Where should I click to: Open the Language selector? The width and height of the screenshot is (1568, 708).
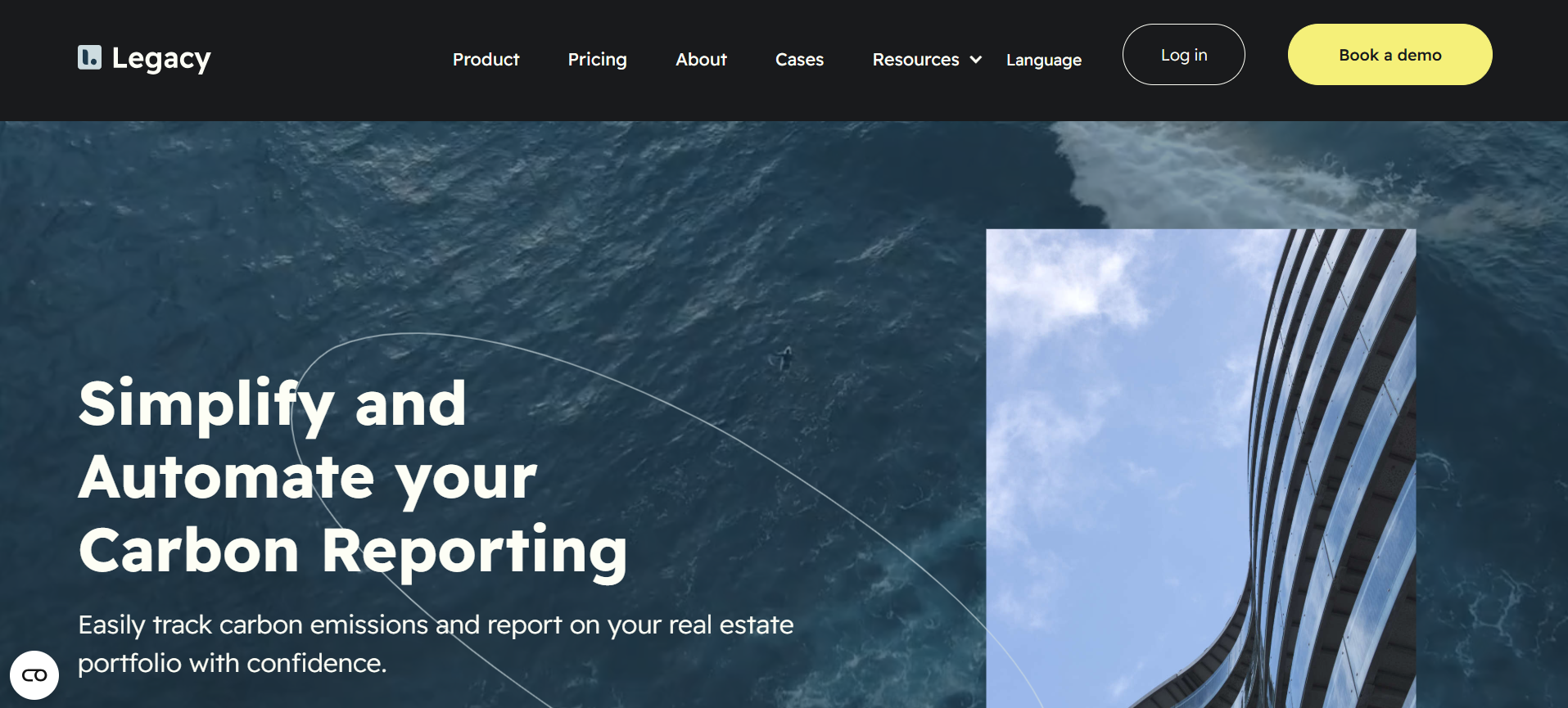point(1044,60)
